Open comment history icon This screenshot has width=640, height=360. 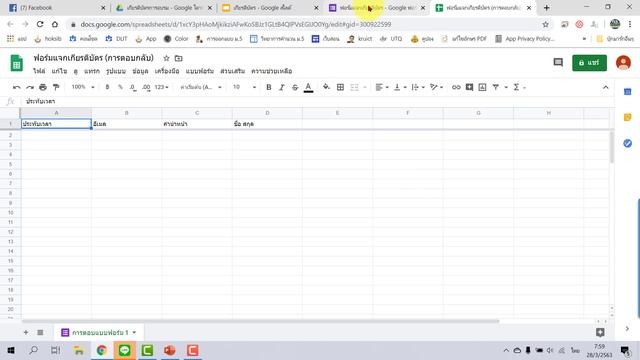(558, 62)
